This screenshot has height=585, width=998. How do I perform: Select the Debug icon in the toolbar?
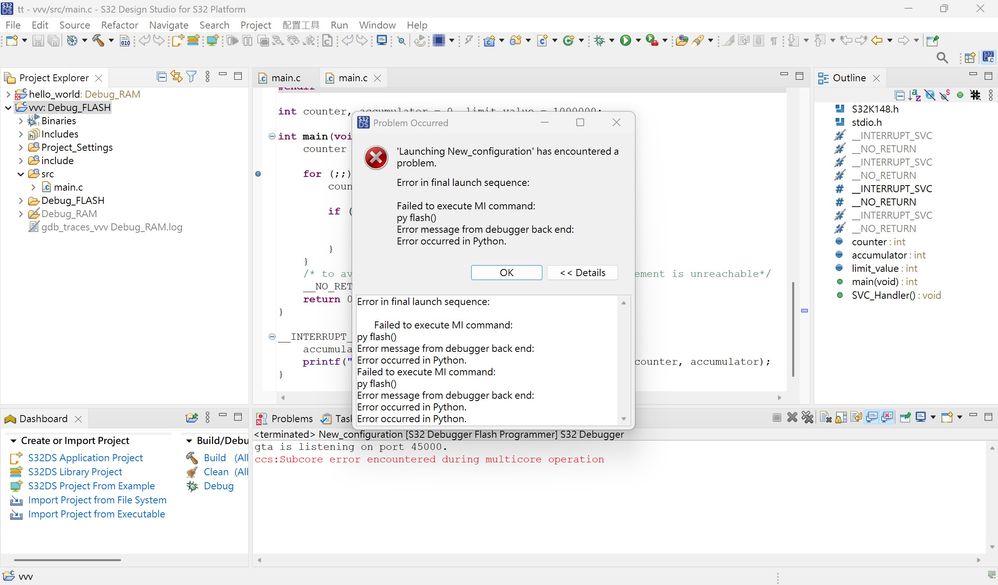(597, 42)
